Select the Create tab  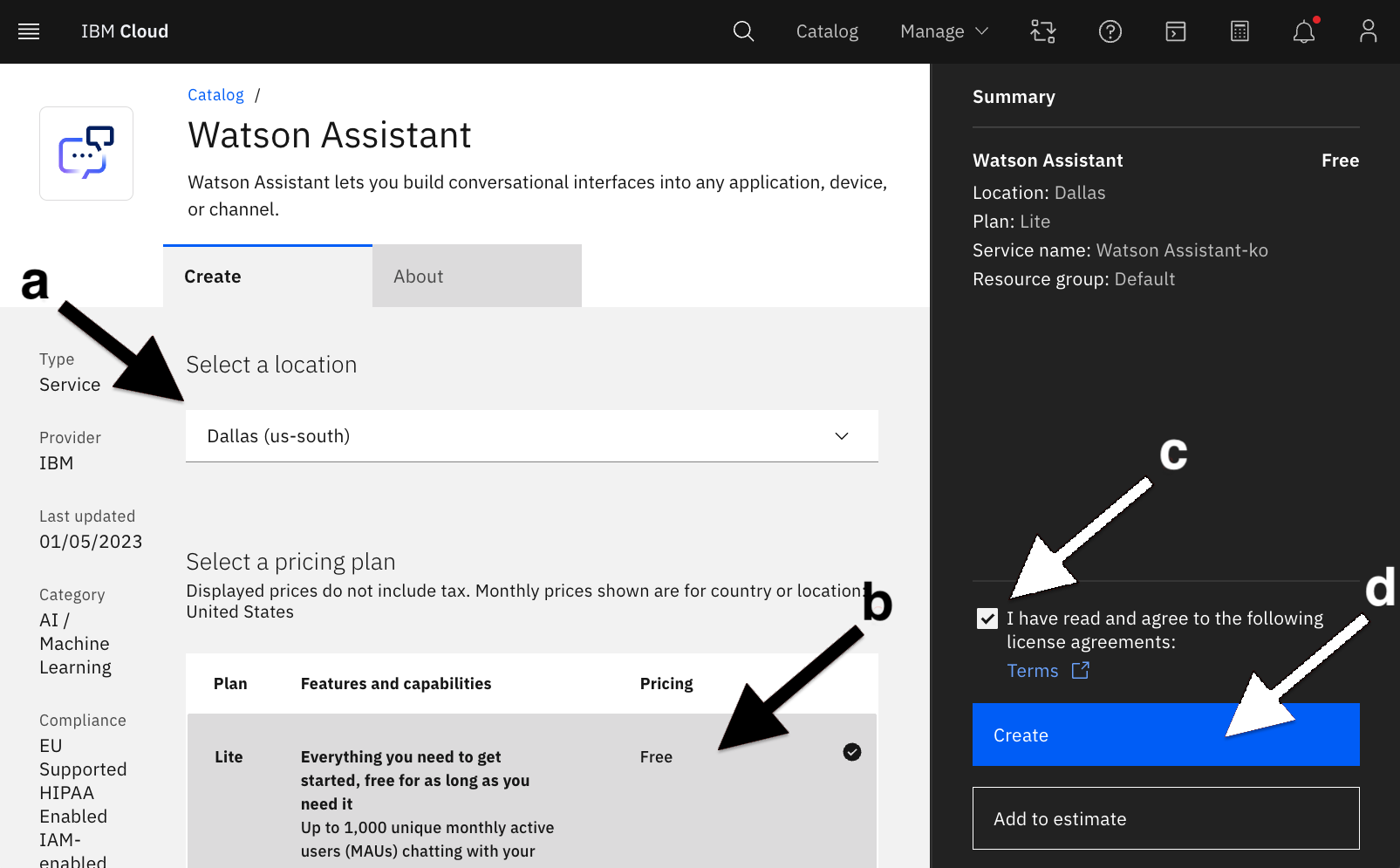(268, 277)
